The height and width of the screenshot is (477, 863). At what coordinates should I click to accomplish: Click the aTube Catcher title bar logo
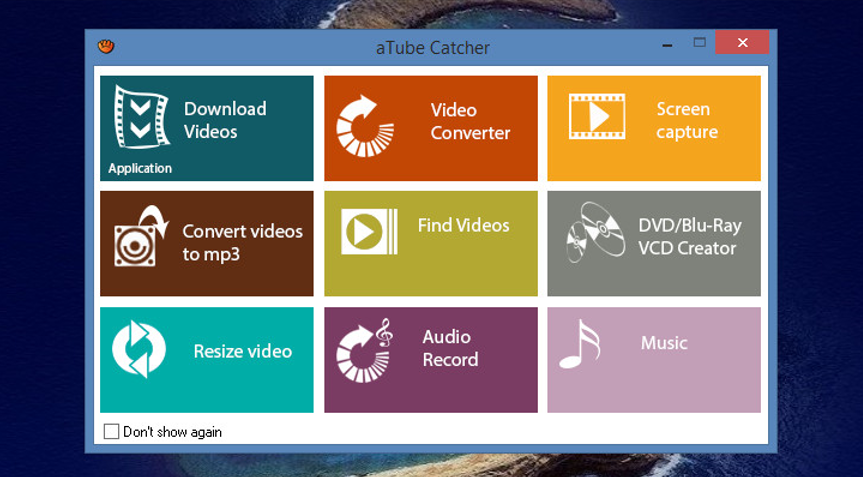point(106,47)
